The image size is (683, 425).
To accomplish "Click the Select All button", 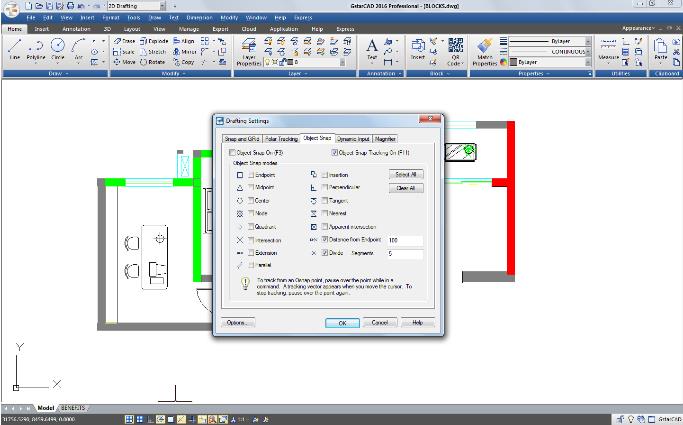I will (x=405, y=174).
